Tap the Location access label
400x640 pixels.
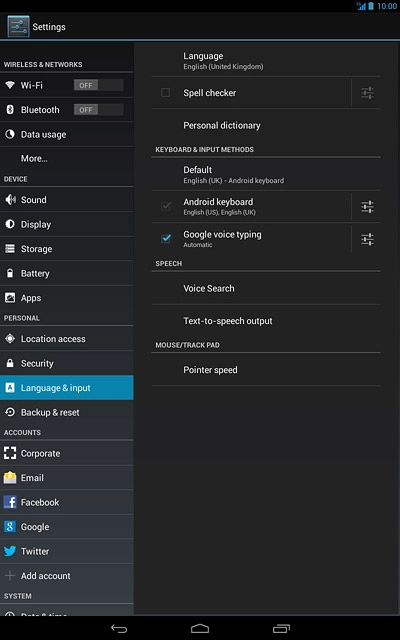pos(53,339)
